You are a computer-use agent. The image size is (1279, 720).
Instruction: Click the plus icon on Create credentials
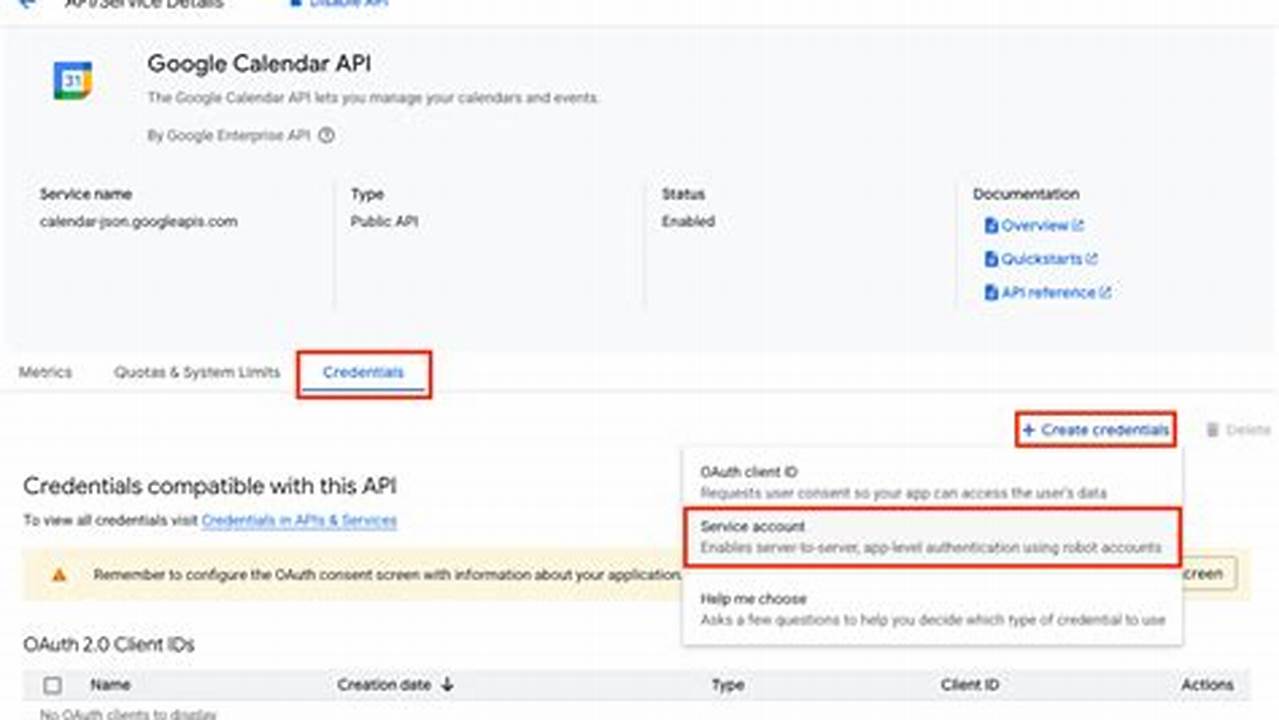click(x=1031, y=429)
